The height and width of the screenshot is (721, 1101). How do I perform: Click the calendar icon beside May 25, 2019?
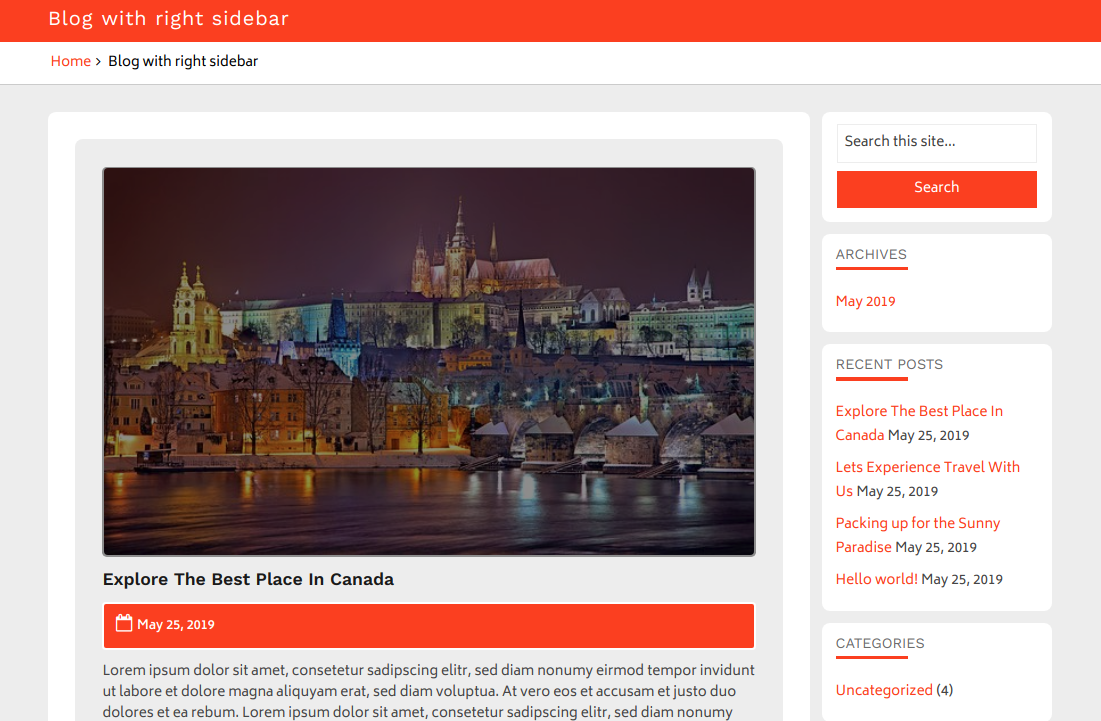coord(124,623)
